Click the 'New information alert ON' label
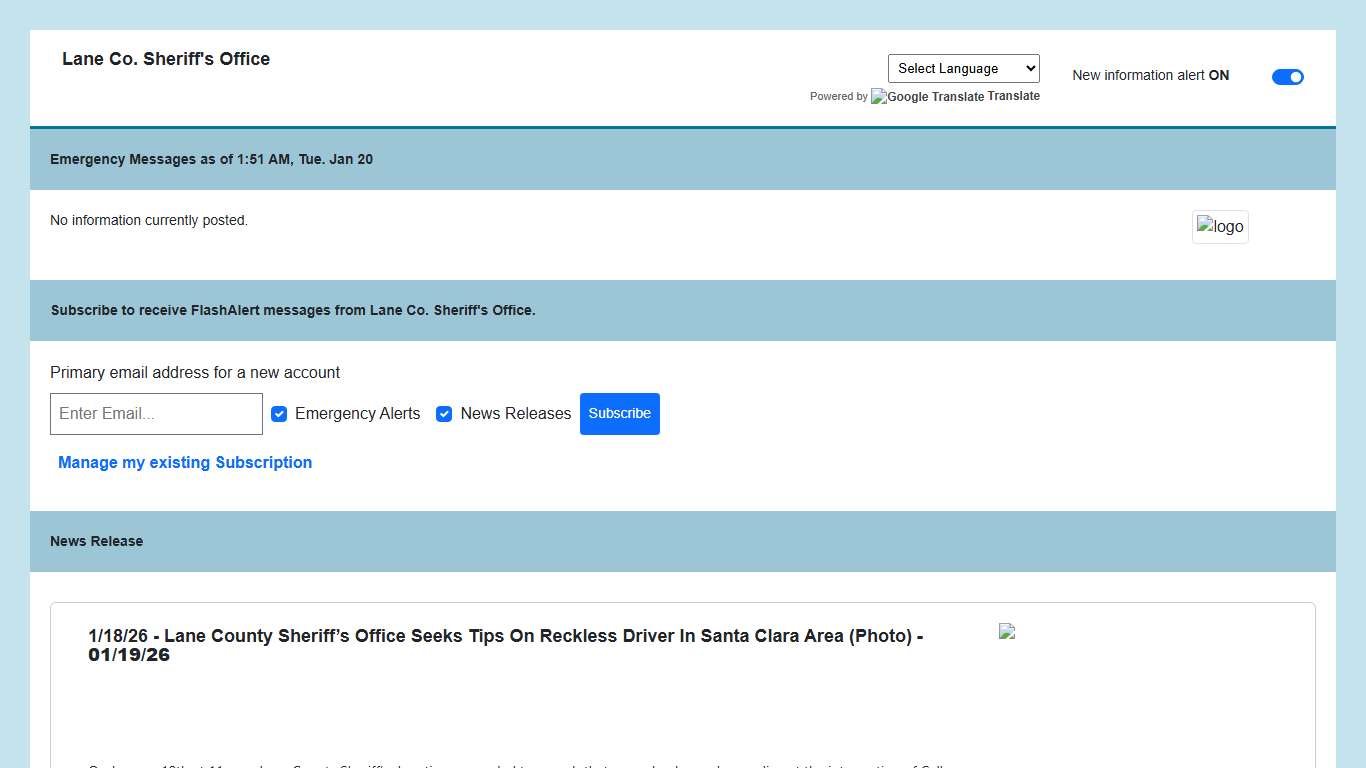1366x768 pixels. 1150,76
